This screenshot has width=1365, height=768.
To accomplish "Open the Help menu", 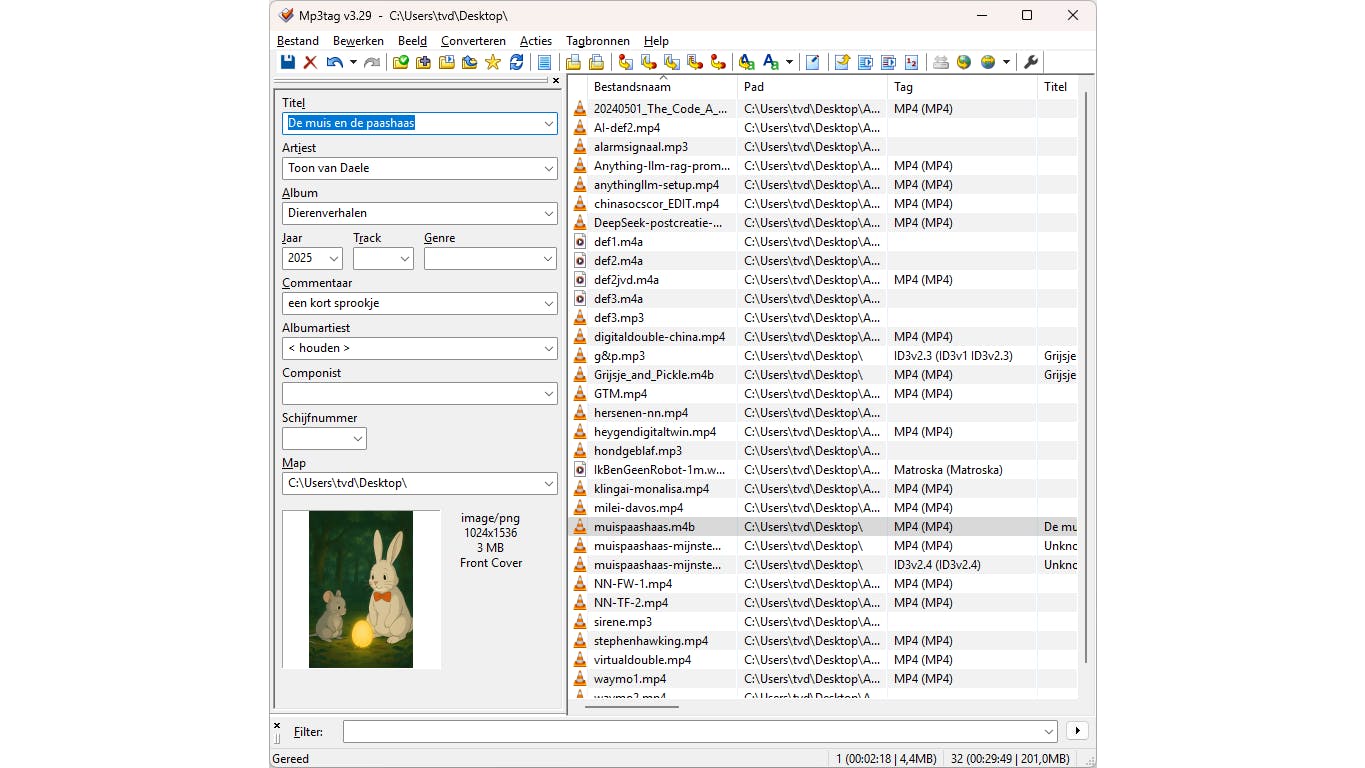I will (x=656, y=41).
